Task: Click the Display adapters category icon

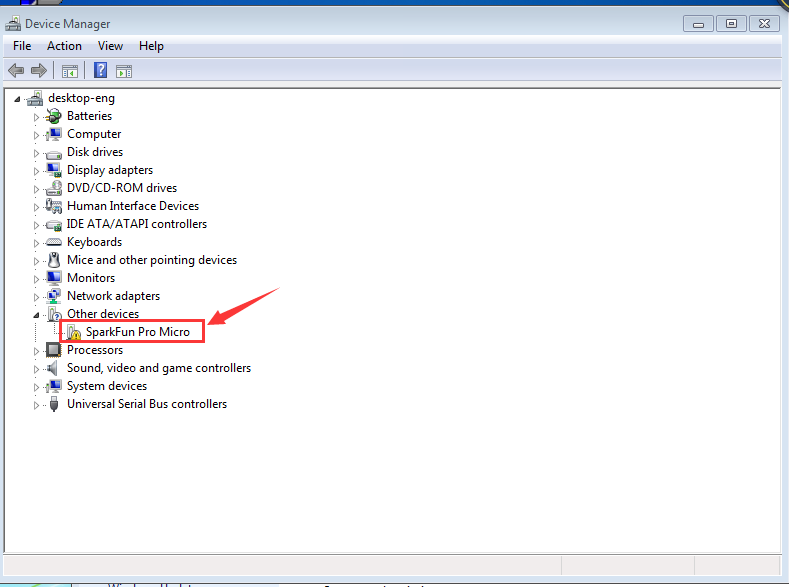Action: 53,170
